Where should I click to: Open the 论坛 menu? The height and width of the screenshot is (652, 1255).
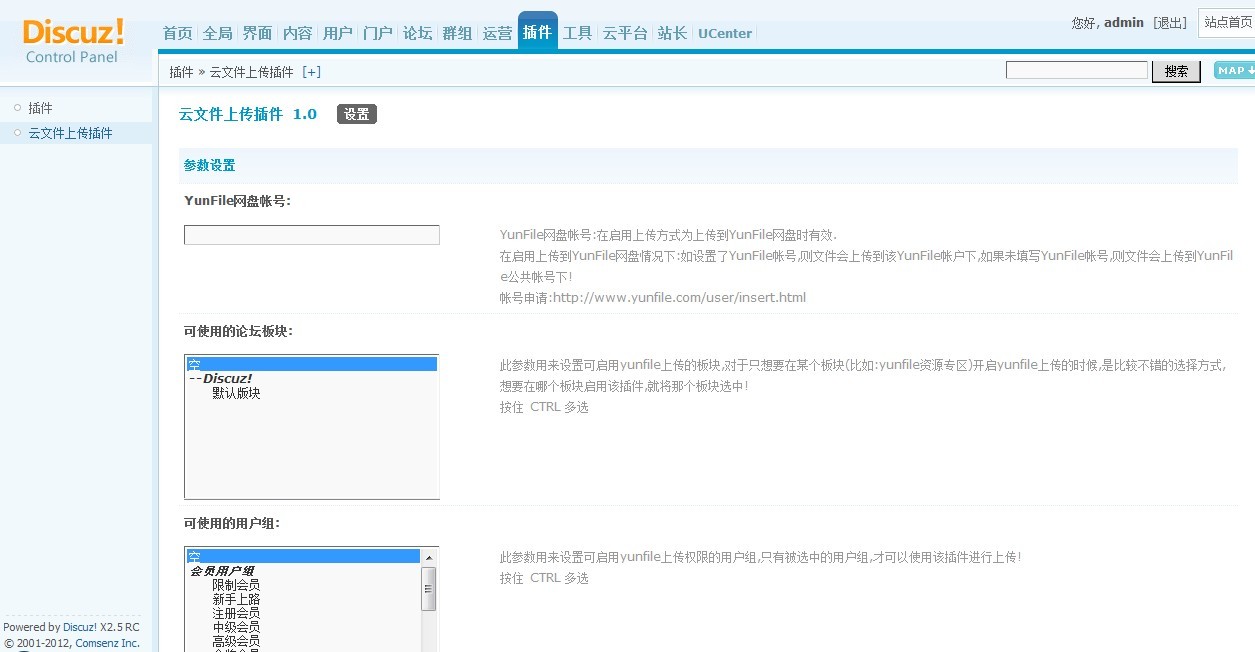417,33
